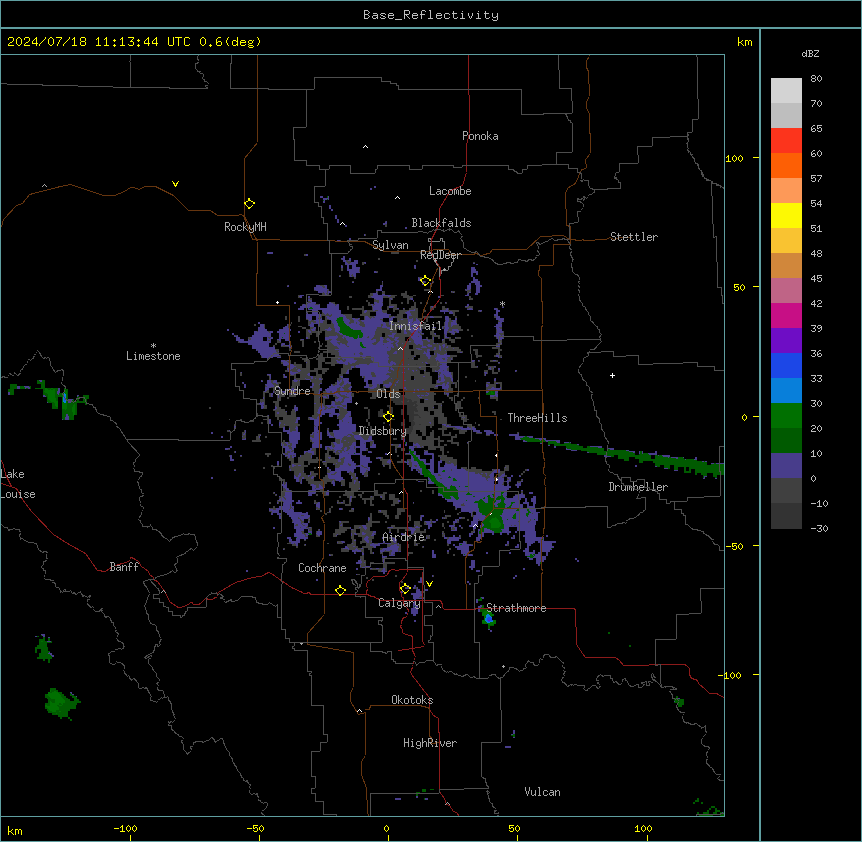Screen dimensions: 862x842
Task: Click the RockyMH label
Action: [245, 227]
